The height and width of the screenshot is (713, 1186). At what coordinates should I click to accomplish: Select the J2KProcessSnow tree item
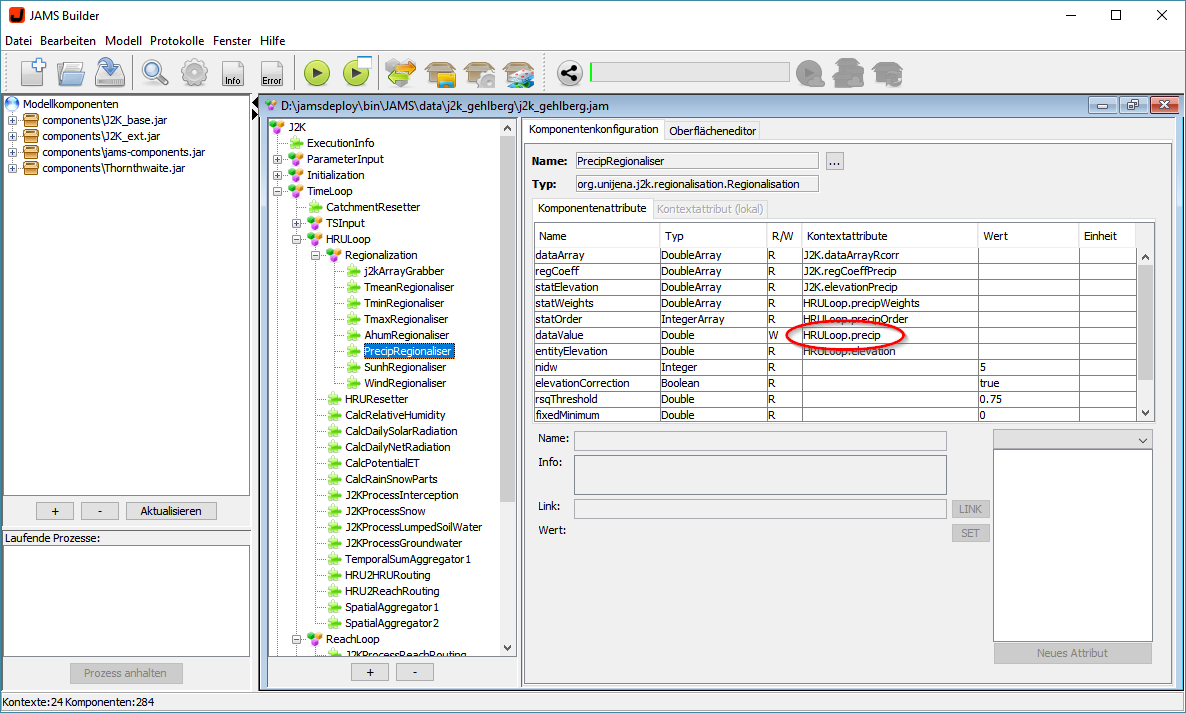(x=385, y=511)
